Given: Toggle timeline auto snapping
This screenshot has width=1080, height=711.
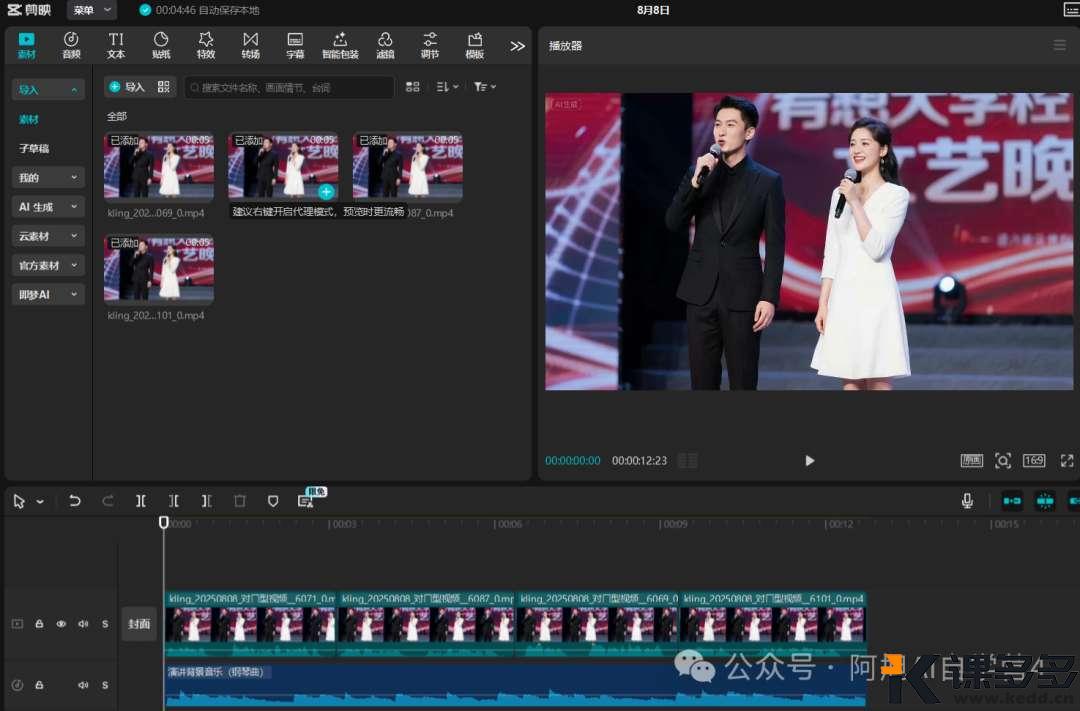Looking at the screenshot, I should pyautogui.click(x=1045, y=501).
